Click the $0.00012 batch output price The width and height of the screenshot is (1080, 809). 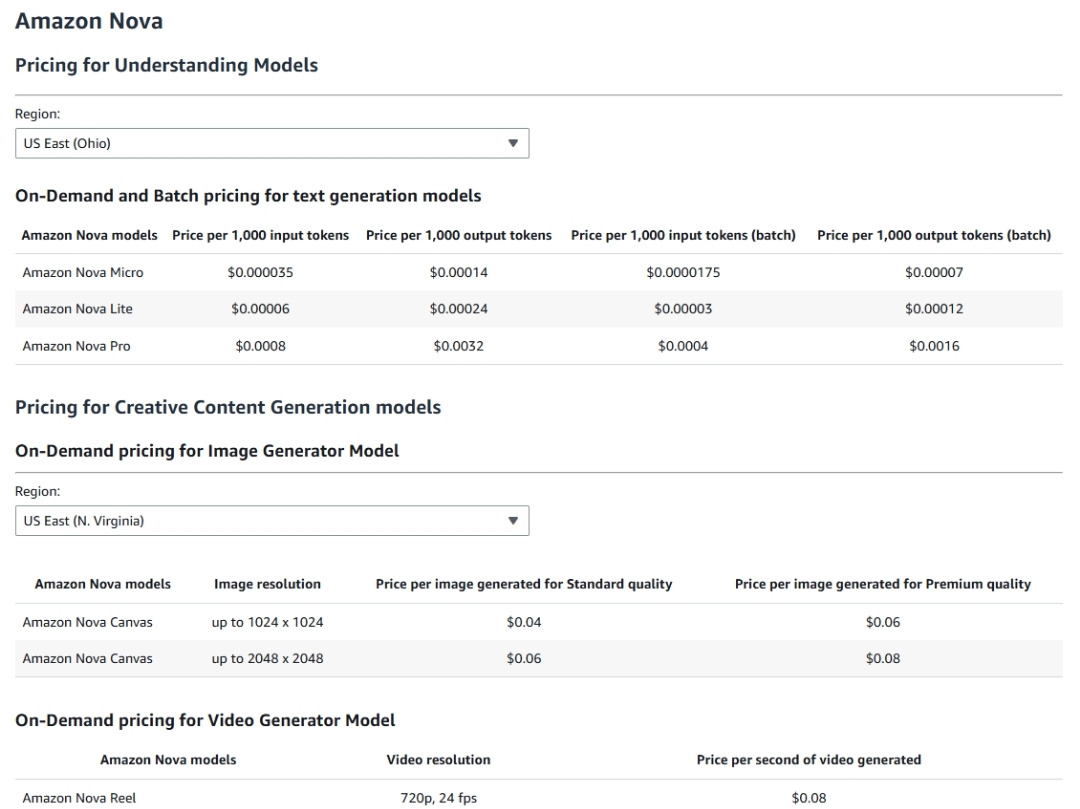(x=934, y=309)
